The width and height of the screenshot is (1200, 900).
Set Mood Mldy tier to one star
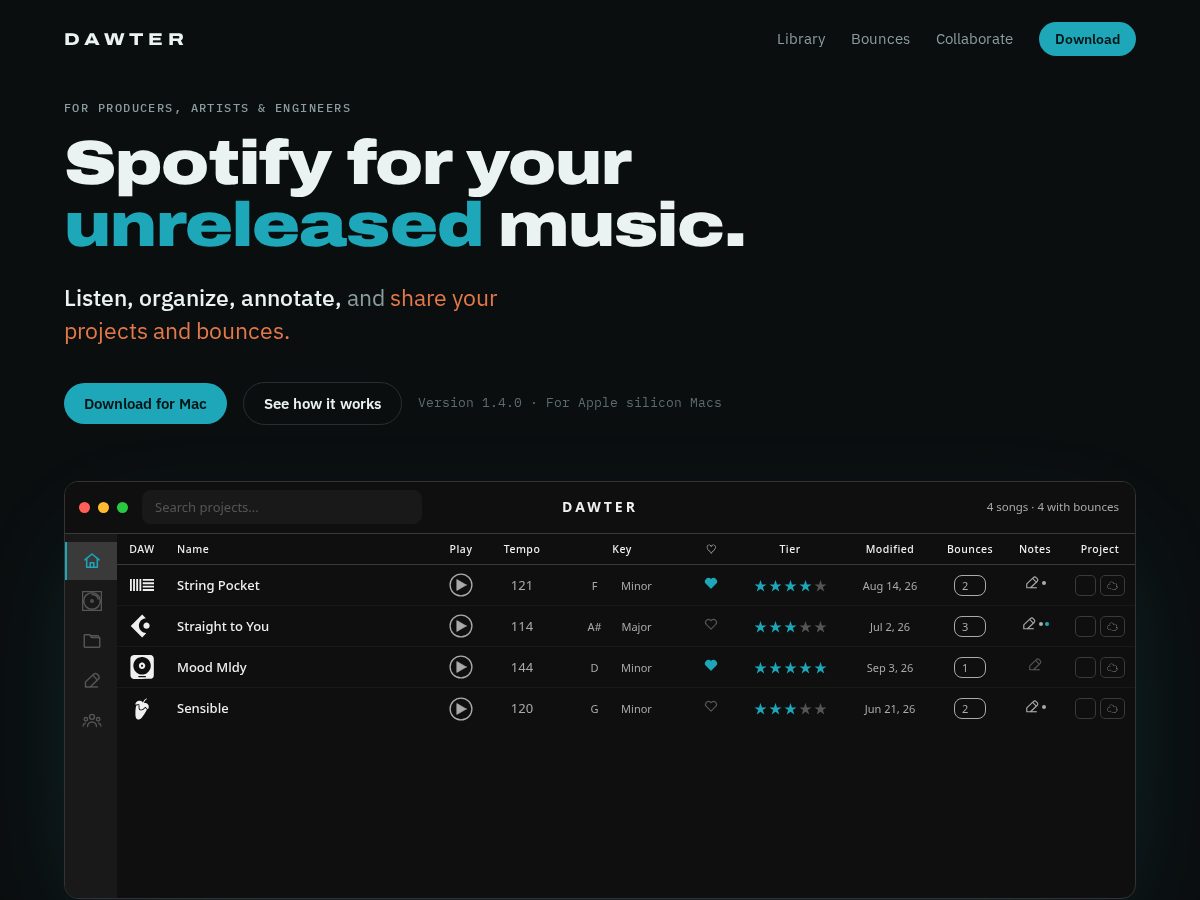point(760,668)
